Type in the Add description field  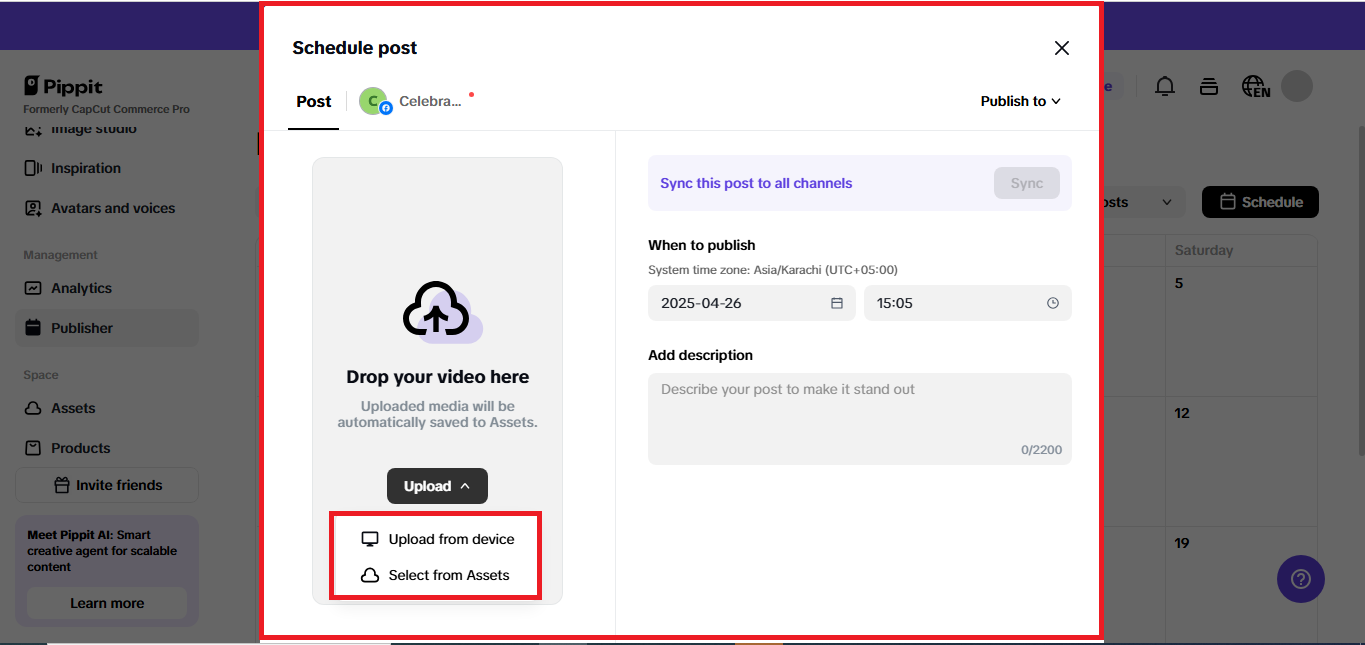point(859,417)
